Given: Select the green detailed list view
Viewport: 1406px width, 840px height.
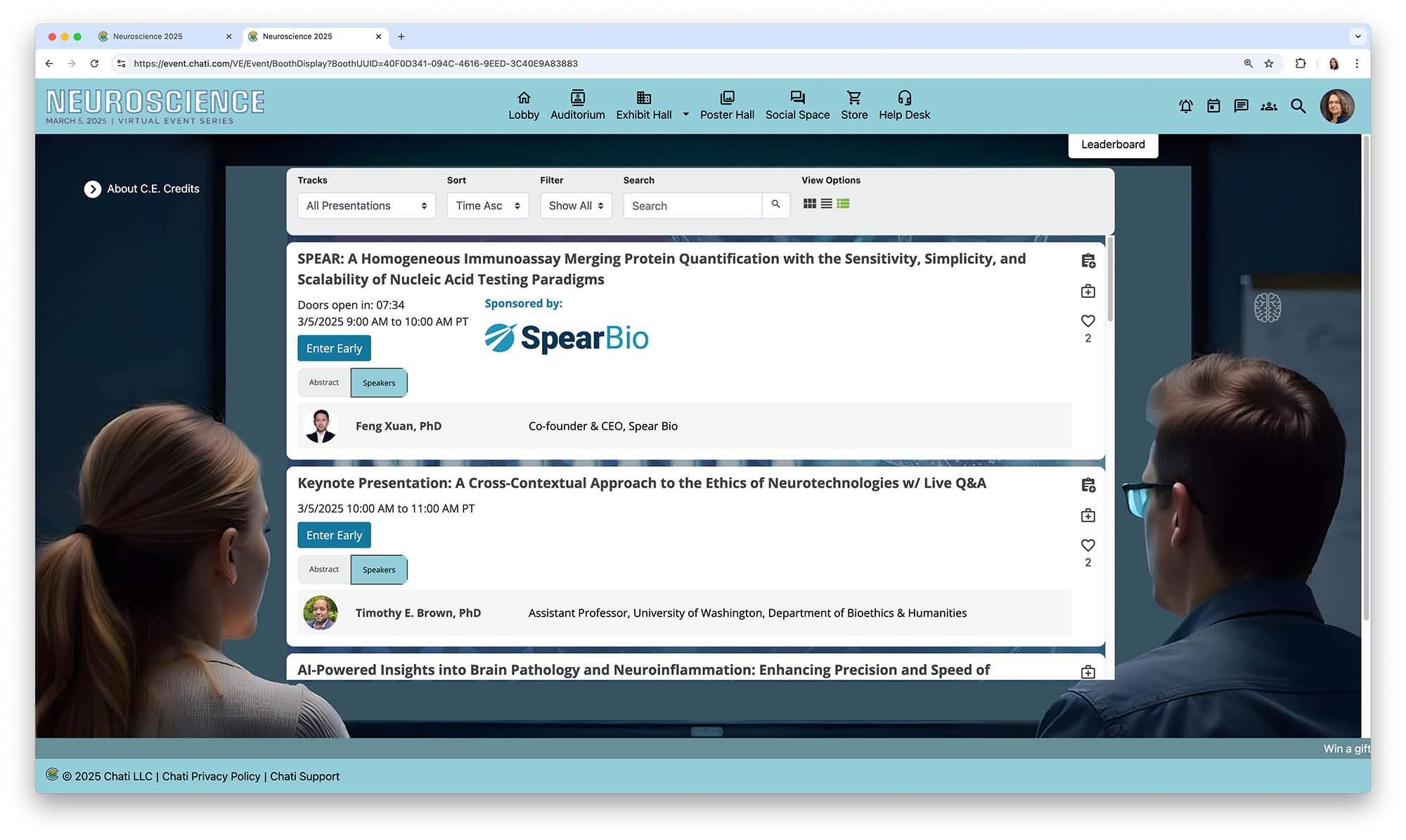Looking at the screenshot, I should tap(844, 204).
